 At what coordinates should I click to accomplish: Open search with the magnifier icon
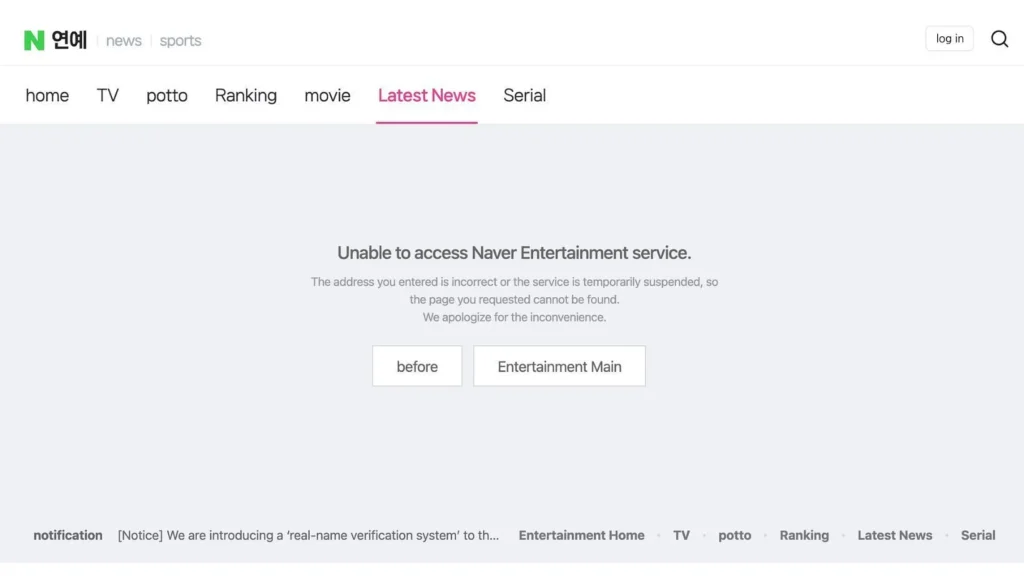tap(999, 39)
